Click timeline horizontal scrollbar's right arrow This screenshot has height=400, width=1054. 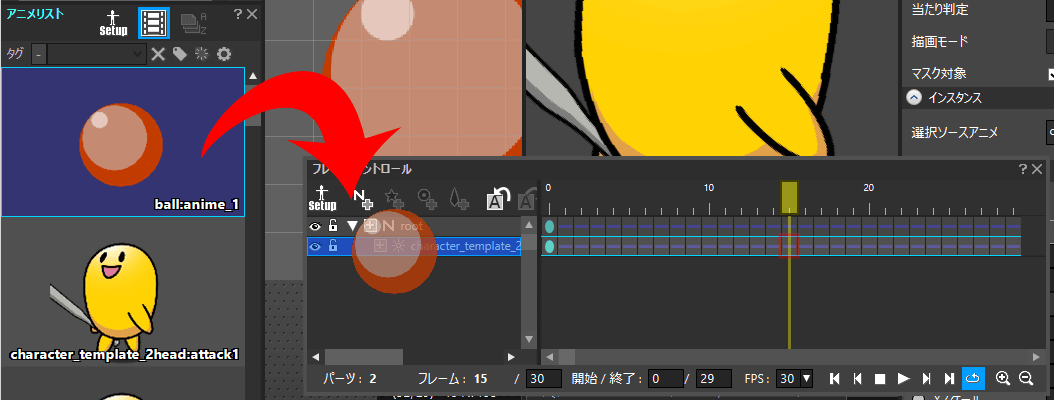(1035, 356)
